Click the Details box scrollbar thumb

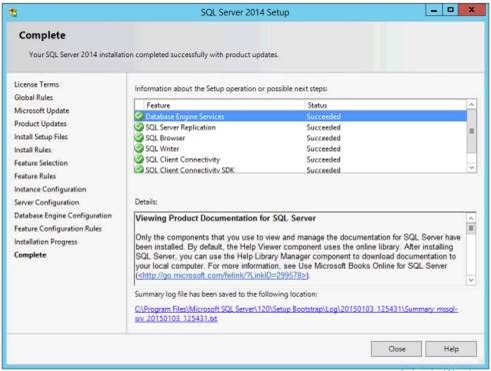(471, 229)
